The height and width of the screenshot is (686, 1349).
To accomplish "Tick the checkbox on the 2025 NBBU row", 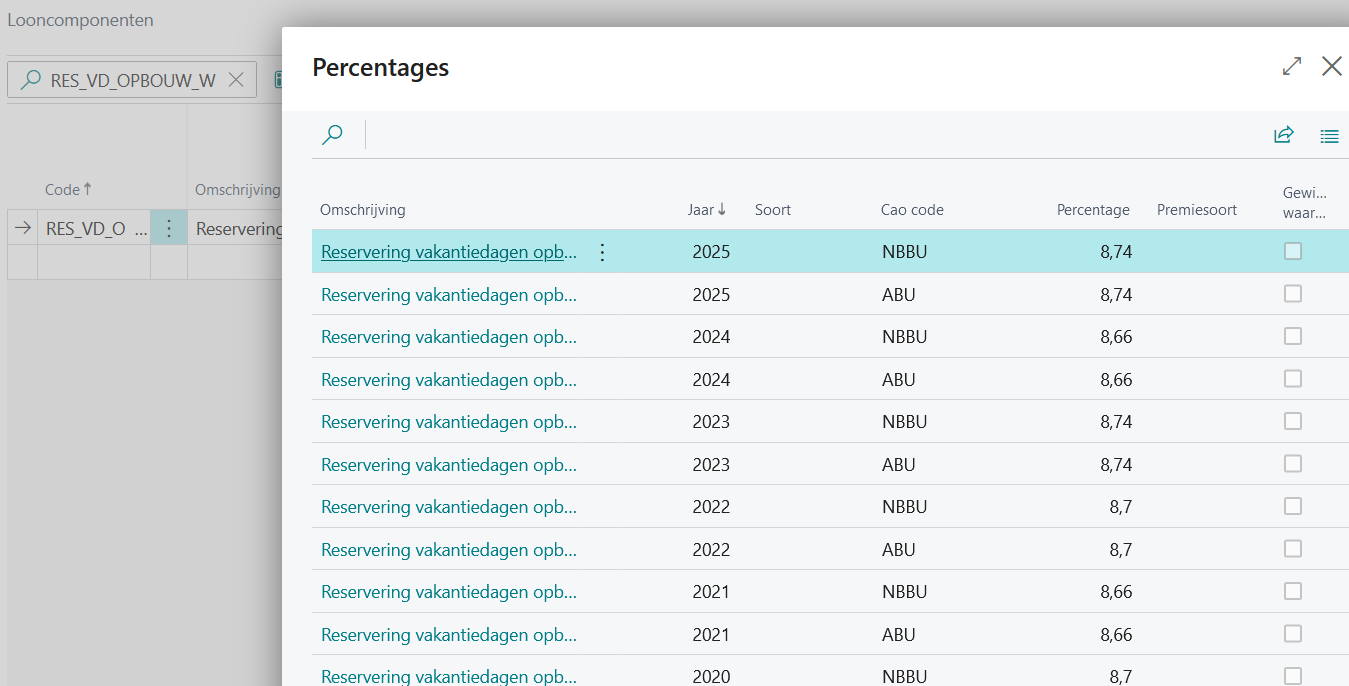I will [x=1293, y=252].
